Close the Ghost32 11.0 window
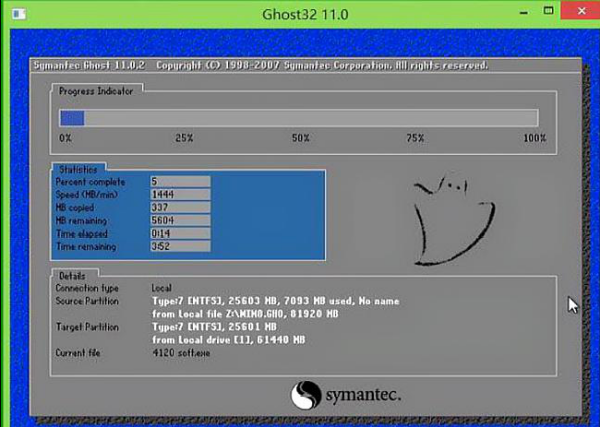 [581, 10]
